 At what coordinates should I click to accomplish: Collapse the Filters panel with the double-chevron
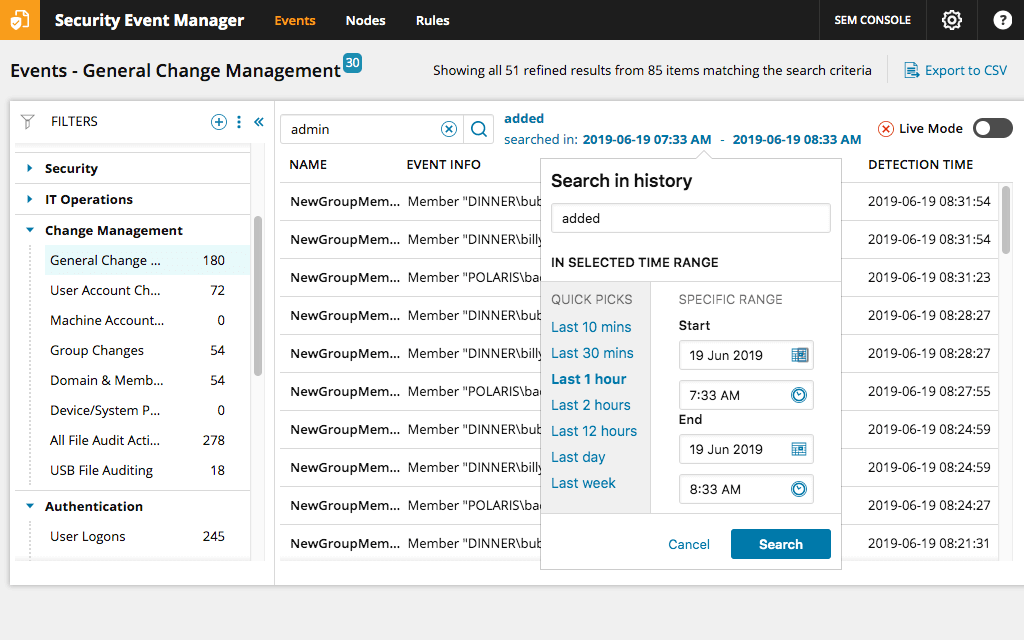pos(259,121)
